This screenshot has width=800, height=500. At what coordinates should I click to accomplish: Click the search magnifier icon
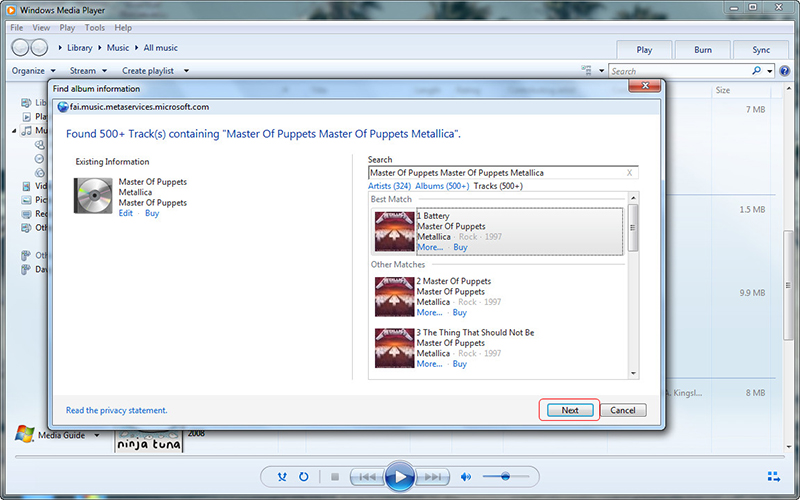pyautogui.click(x=757, y=71)
